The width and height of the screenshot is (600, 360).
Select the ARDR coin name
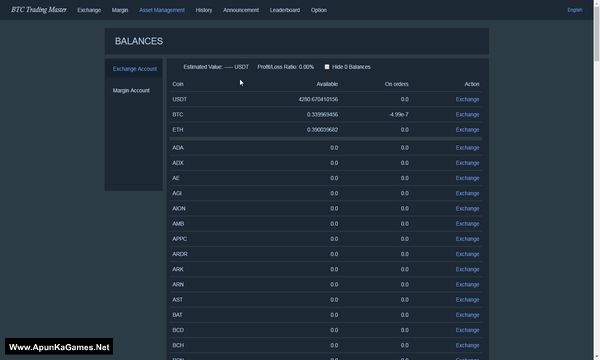pos(180,254)
